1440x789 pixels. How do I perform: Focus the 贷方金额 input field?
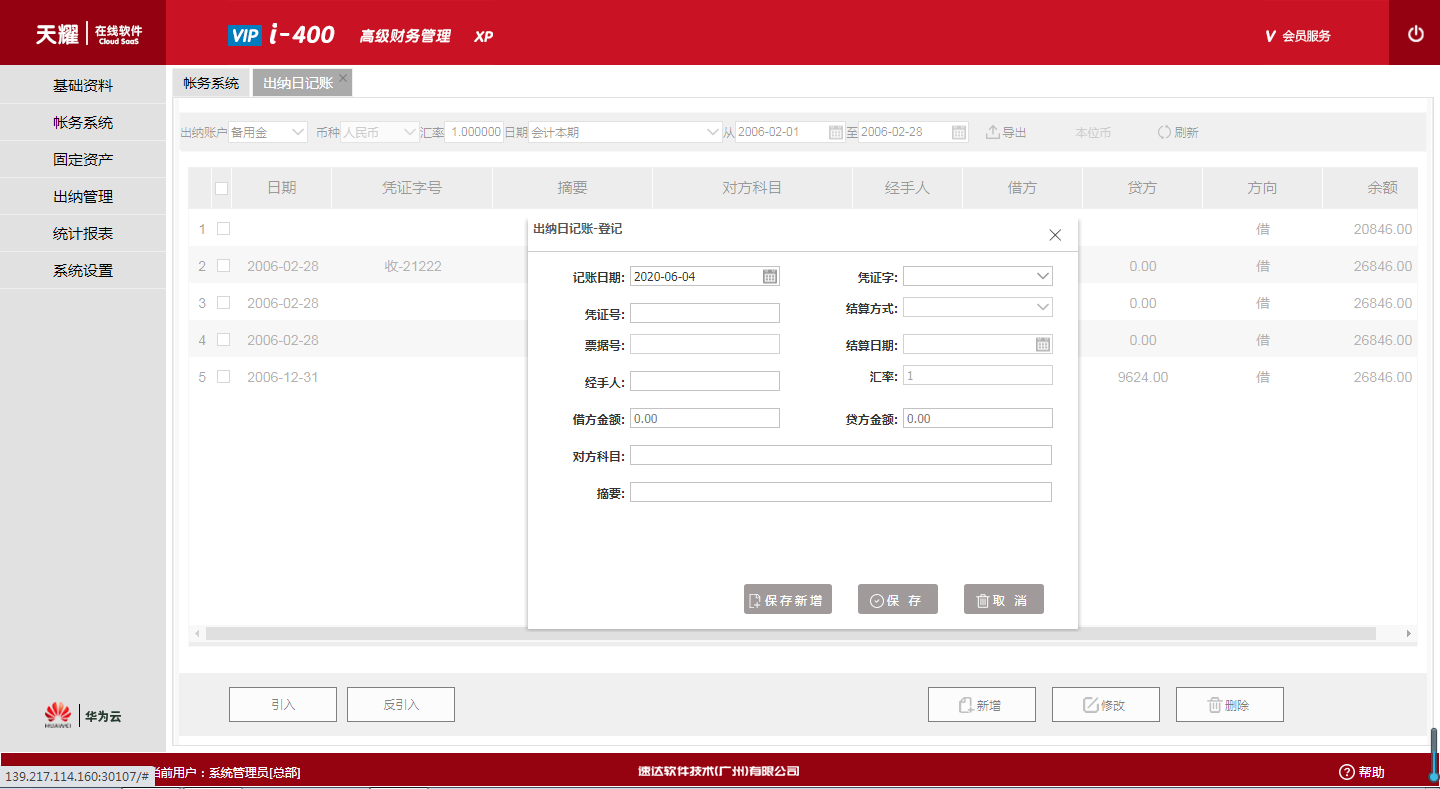coord(978,418)
